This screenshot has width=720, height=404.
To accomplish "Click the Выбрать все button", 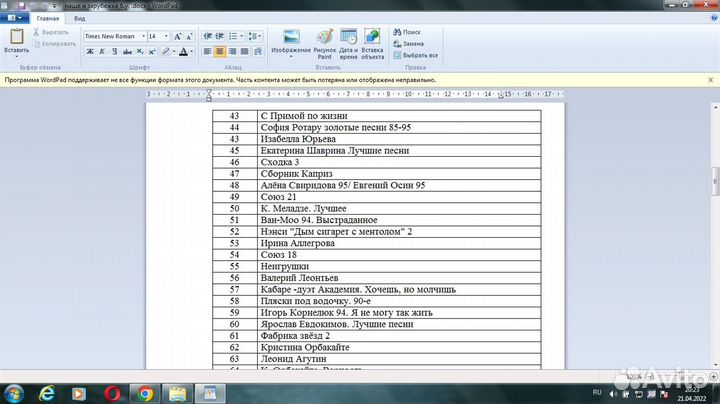I will click(416, 55).
